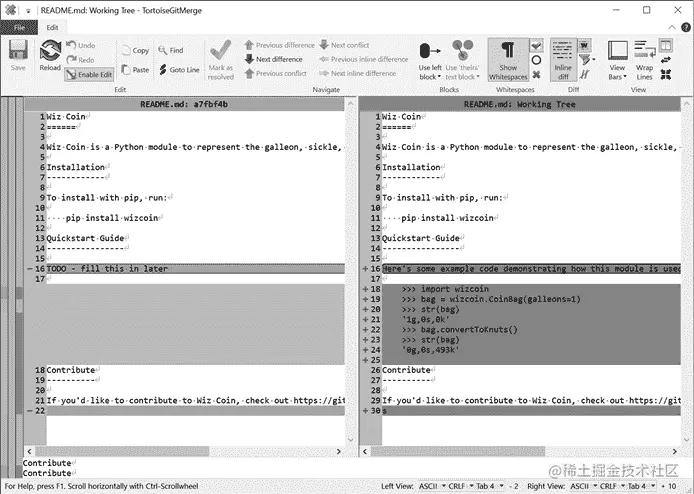Click left pane header README.md: a7fbf4b

[184, 104]
